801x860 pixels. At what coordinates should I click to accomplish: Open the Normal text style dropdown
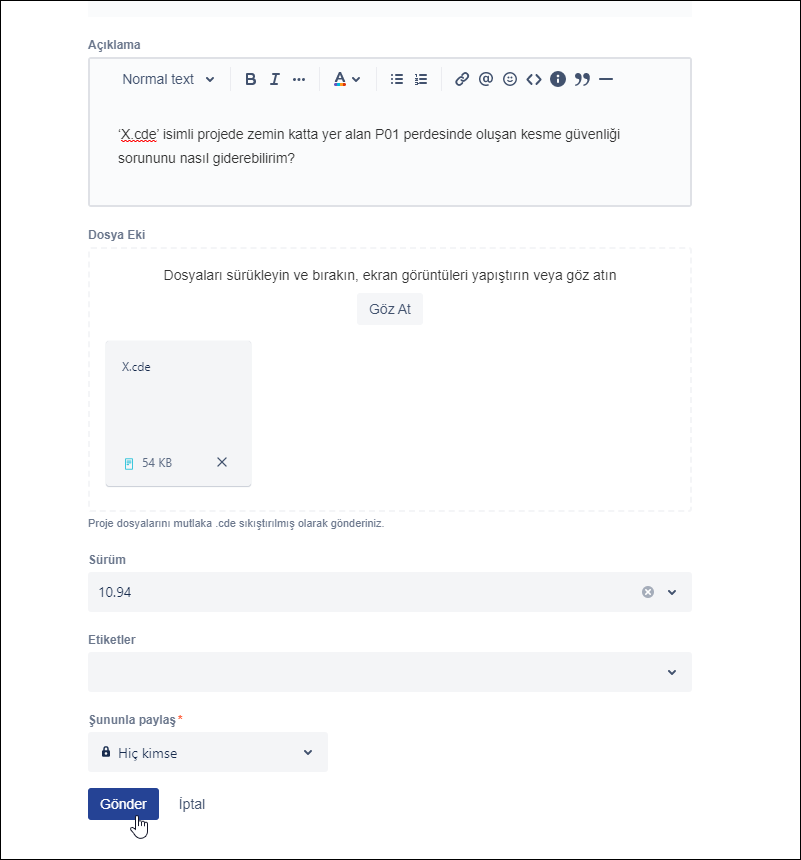coord(168,79)
